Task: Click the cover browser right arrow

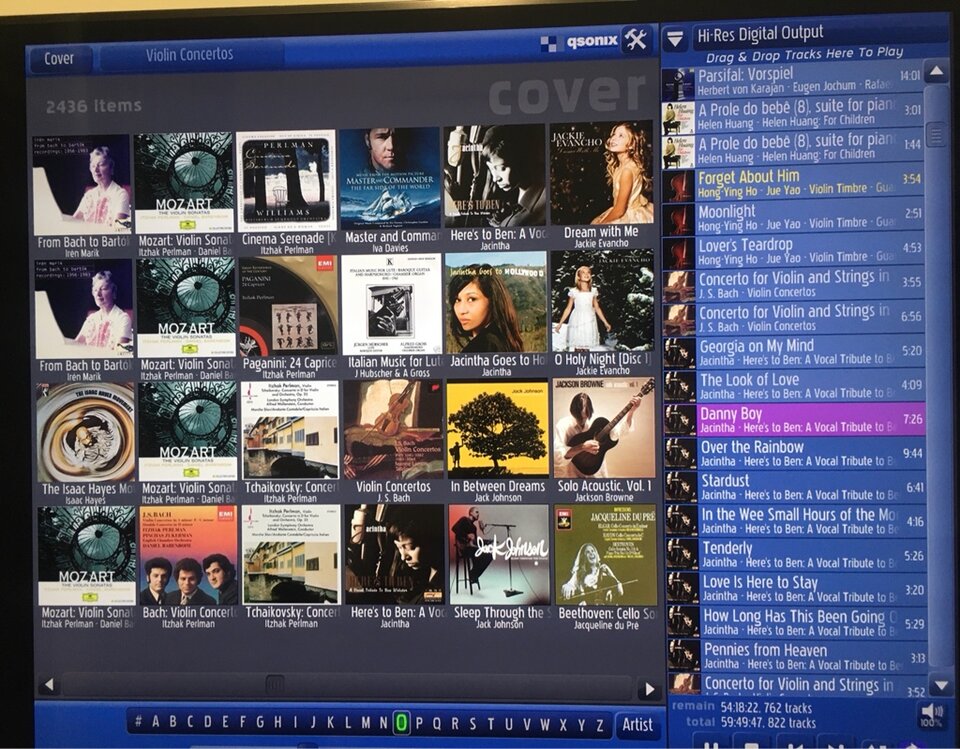Action: (650, 690)
